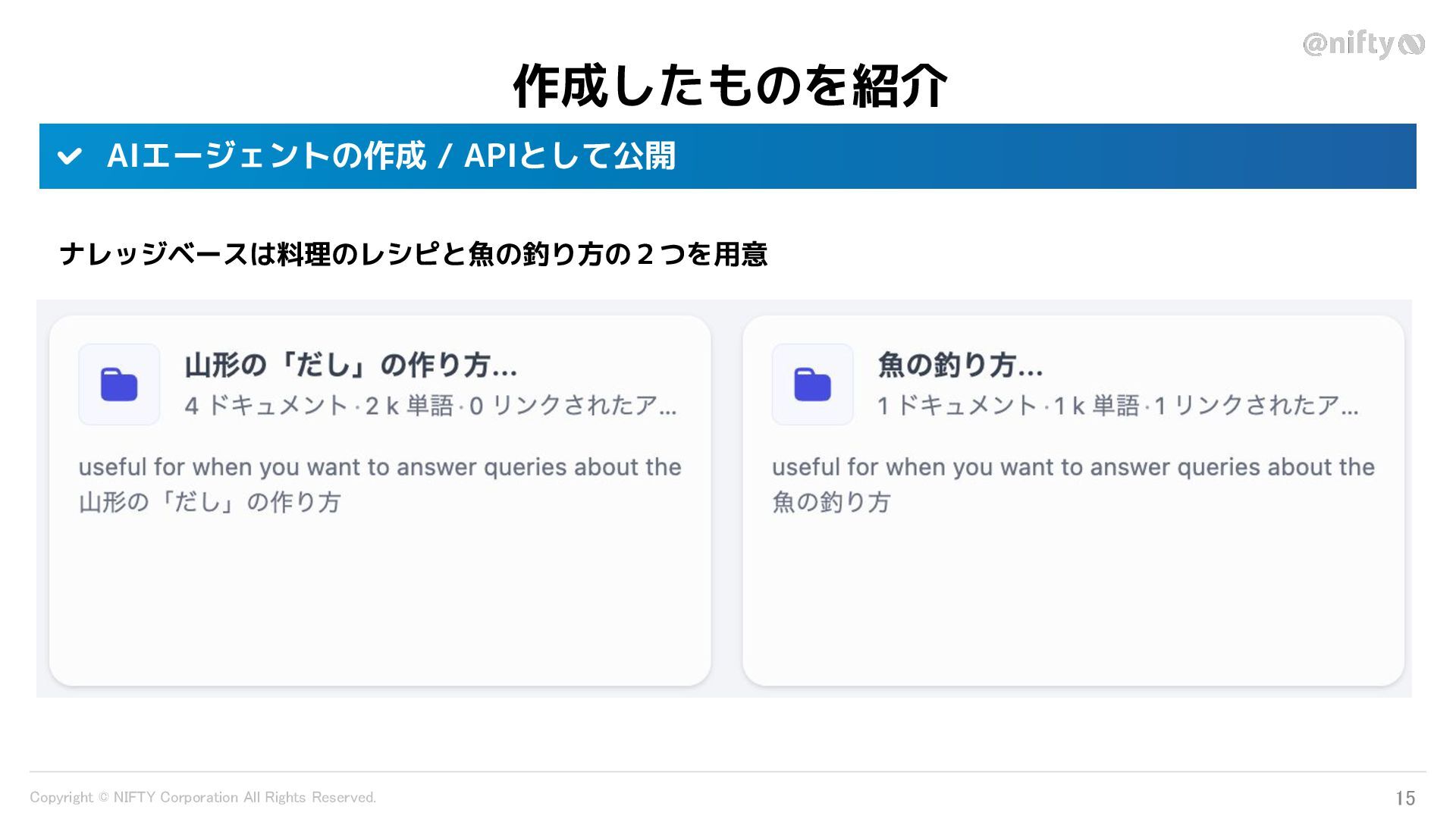
Task: Click the ナレッジベース subtitle sentence
Action: coord(413,254)
